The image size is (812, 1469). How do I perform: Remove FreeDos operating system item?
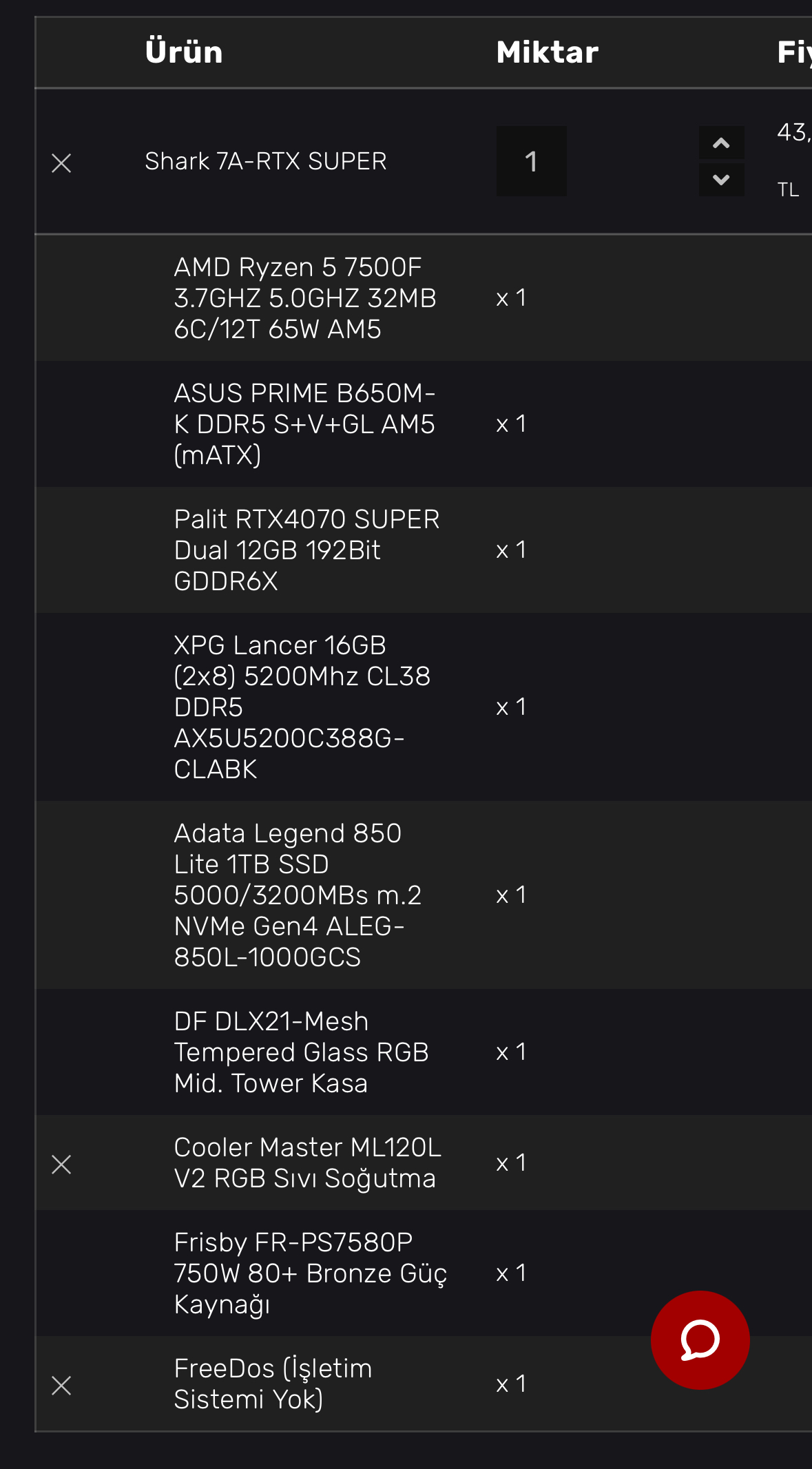point(61,1385)
